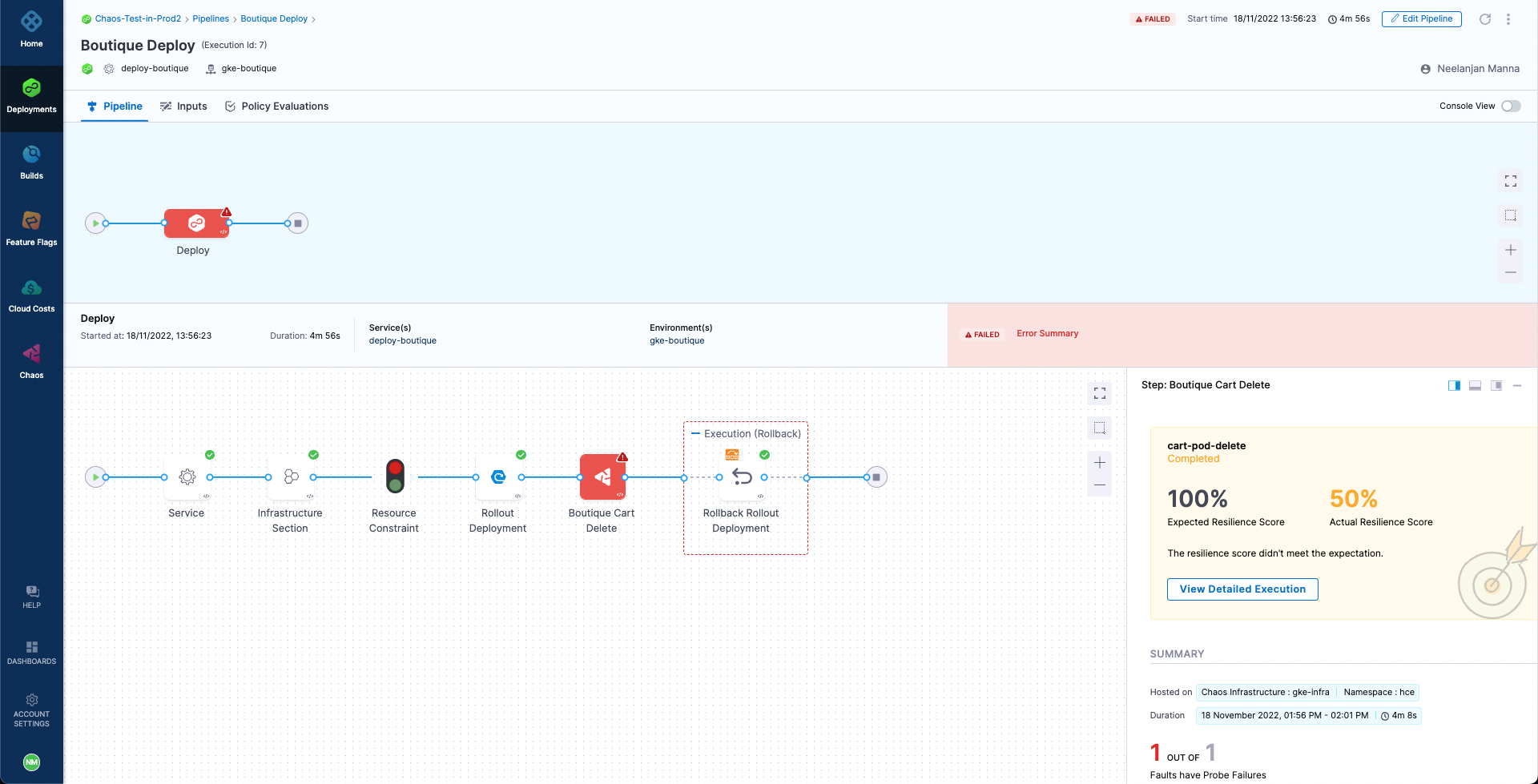The width and height of the screenshot is (1538, 784).
Task: Open the Builds module from the sidebar
Action: [x=31, y=161]
